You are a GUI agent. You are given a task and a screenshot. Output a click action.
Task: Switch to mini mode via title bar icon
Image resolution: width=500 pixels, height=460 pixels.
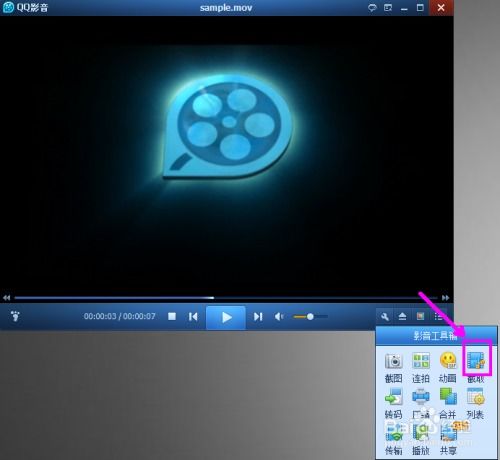click(x=388, y=8)
